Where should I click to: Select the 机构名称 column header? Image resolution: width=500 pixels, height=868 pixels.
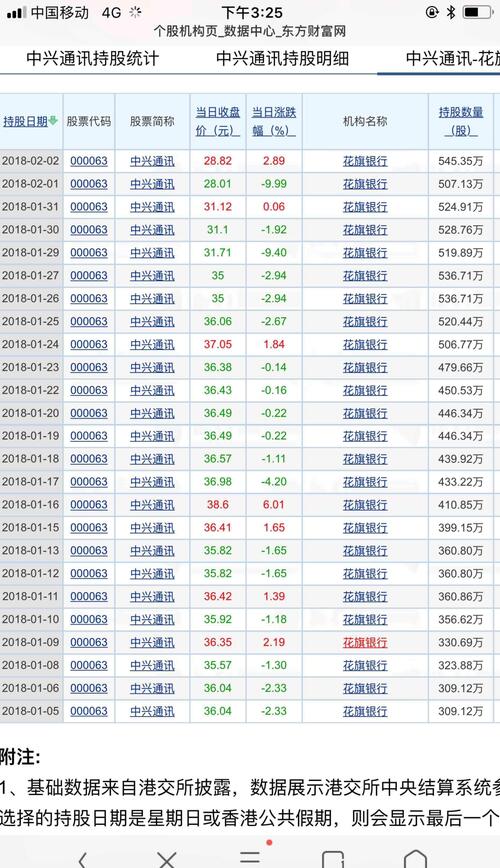(365, 121)
